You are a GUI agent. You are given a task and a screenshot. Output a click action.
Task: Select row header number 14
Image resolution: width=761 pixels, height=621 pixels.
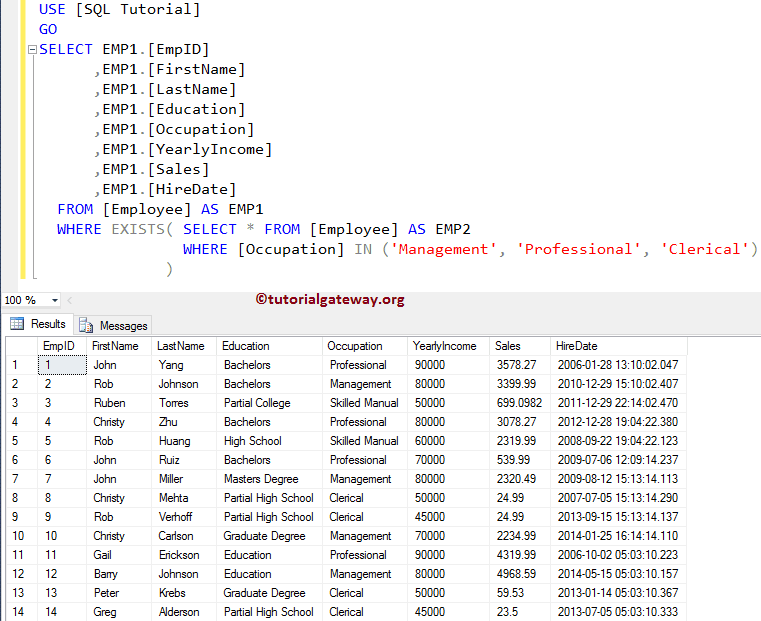click(x=21, y=612)
